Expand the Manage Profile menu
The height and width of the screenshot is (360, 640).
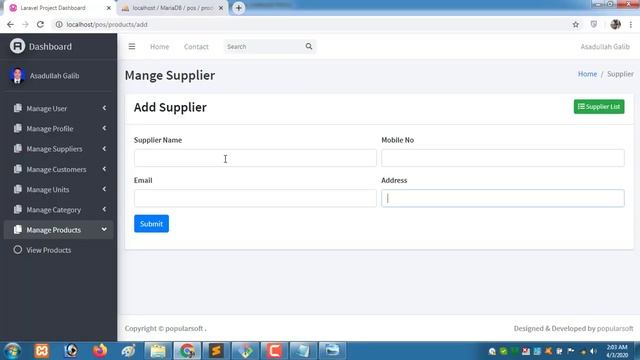tap(104, 128)
